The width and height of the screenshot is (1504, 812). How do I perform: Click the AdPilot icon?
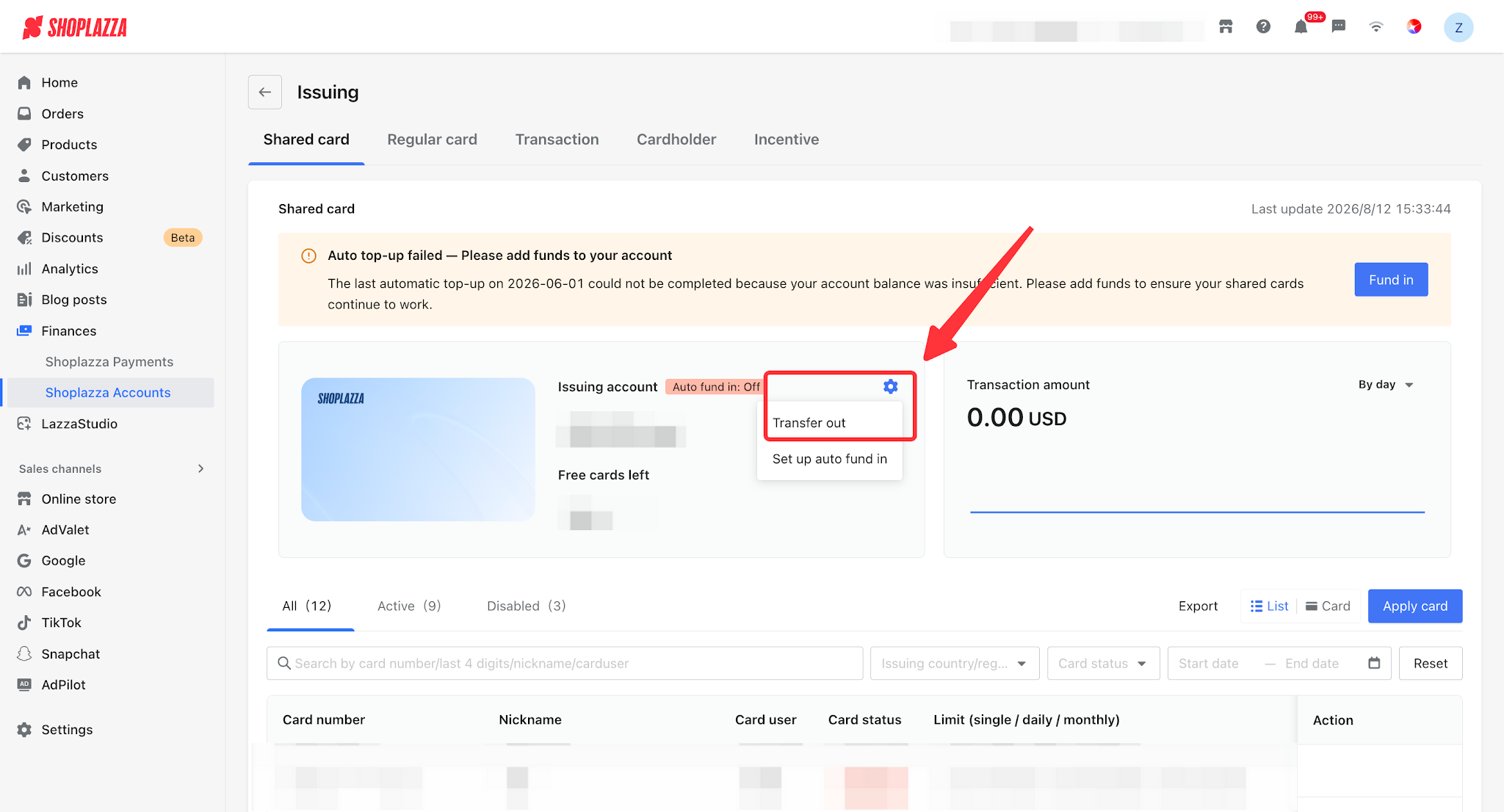(24, 684)
